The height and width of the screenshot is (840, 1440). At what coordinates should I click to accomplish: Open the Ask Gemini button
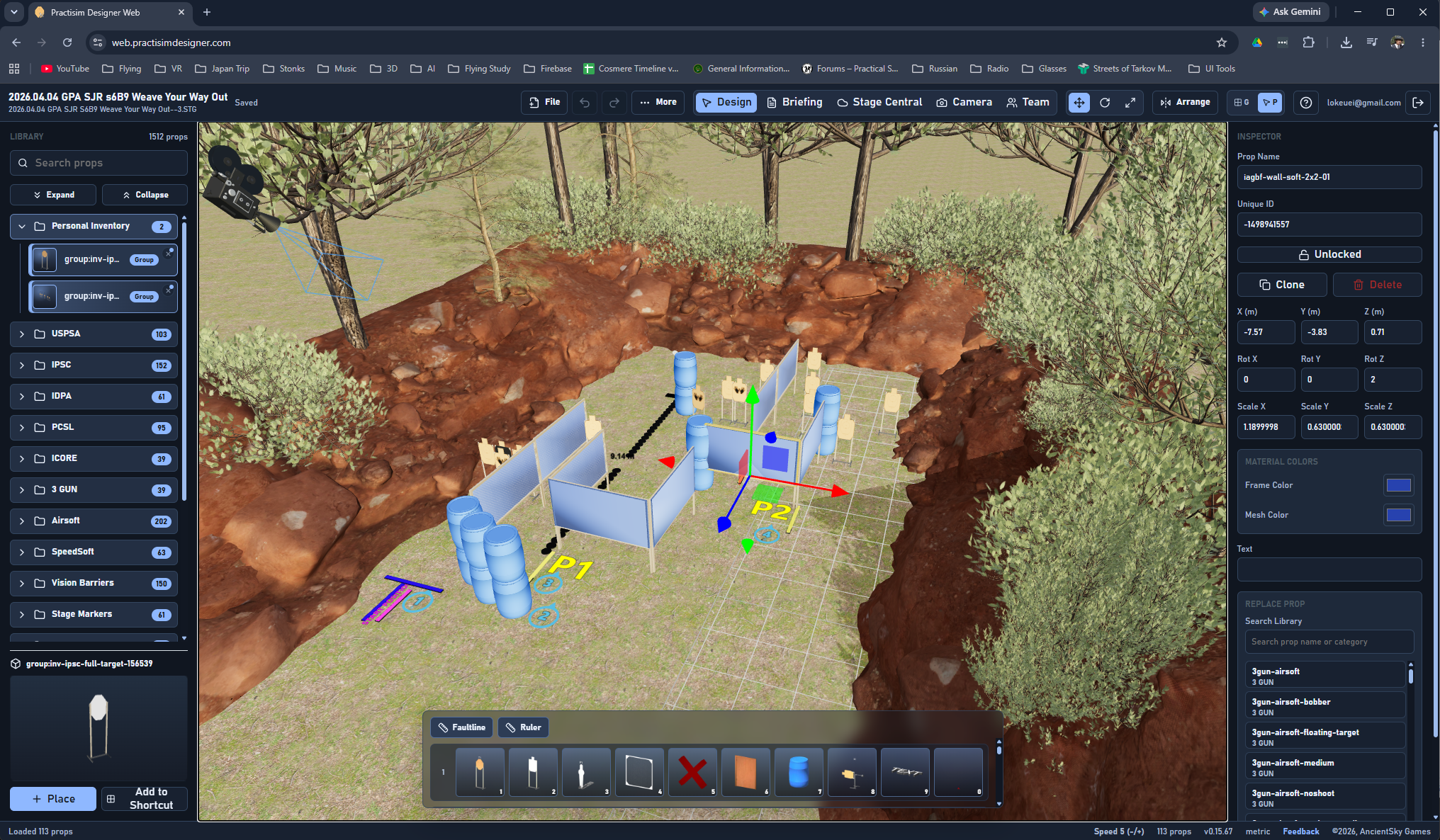[1290, 12]
